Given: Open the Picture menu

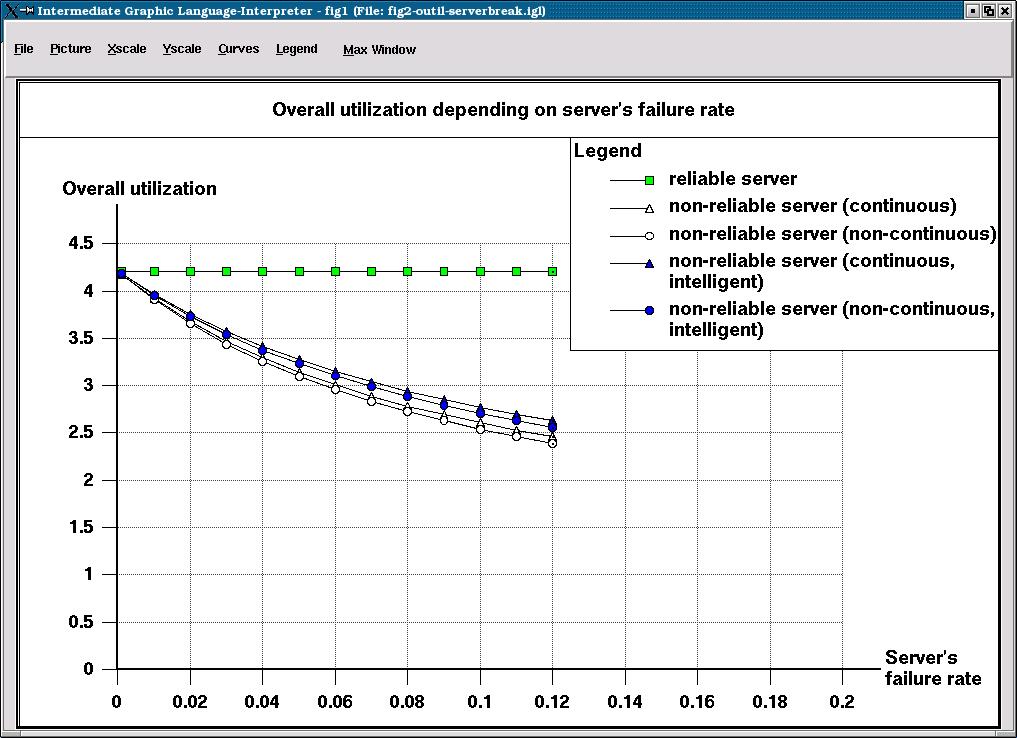Looking at the screenshot, I should pos(70,49).
